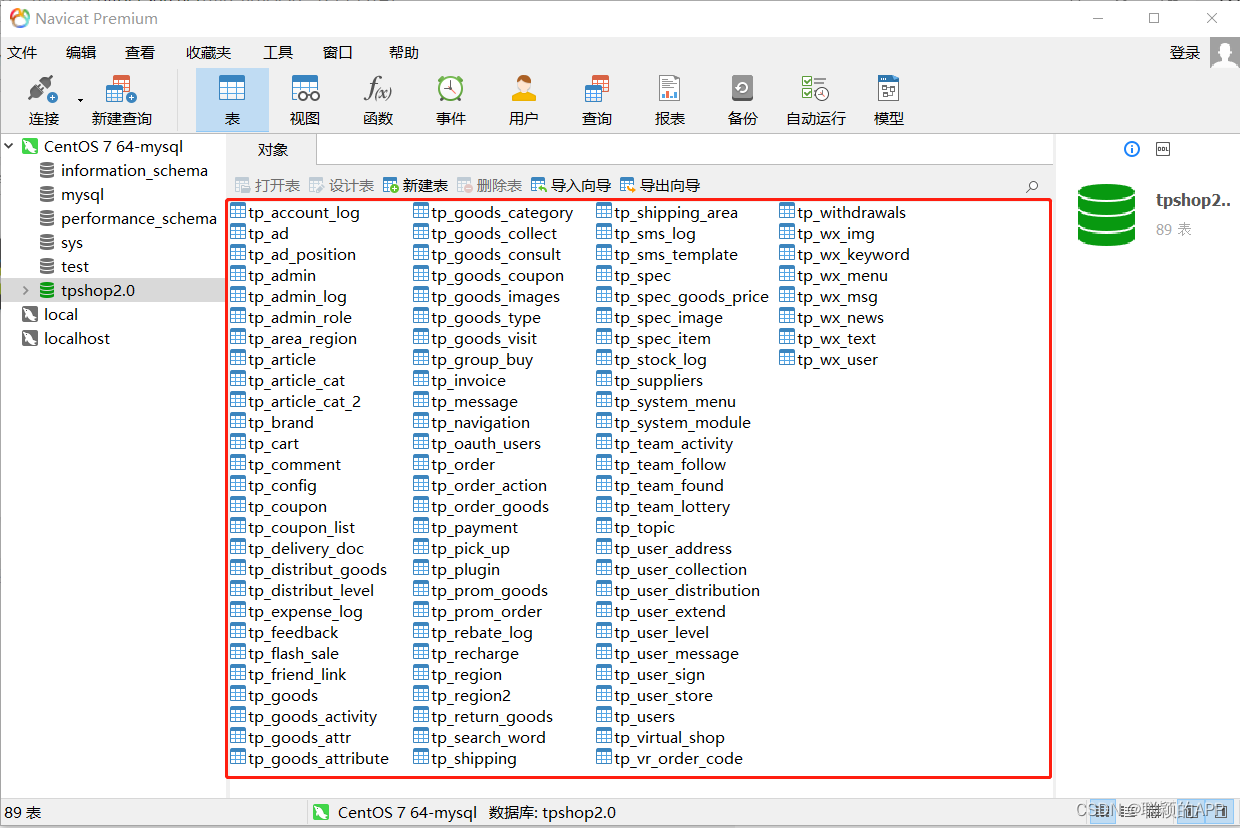Open the 查询 (Queries) toolbar icon

597,98
